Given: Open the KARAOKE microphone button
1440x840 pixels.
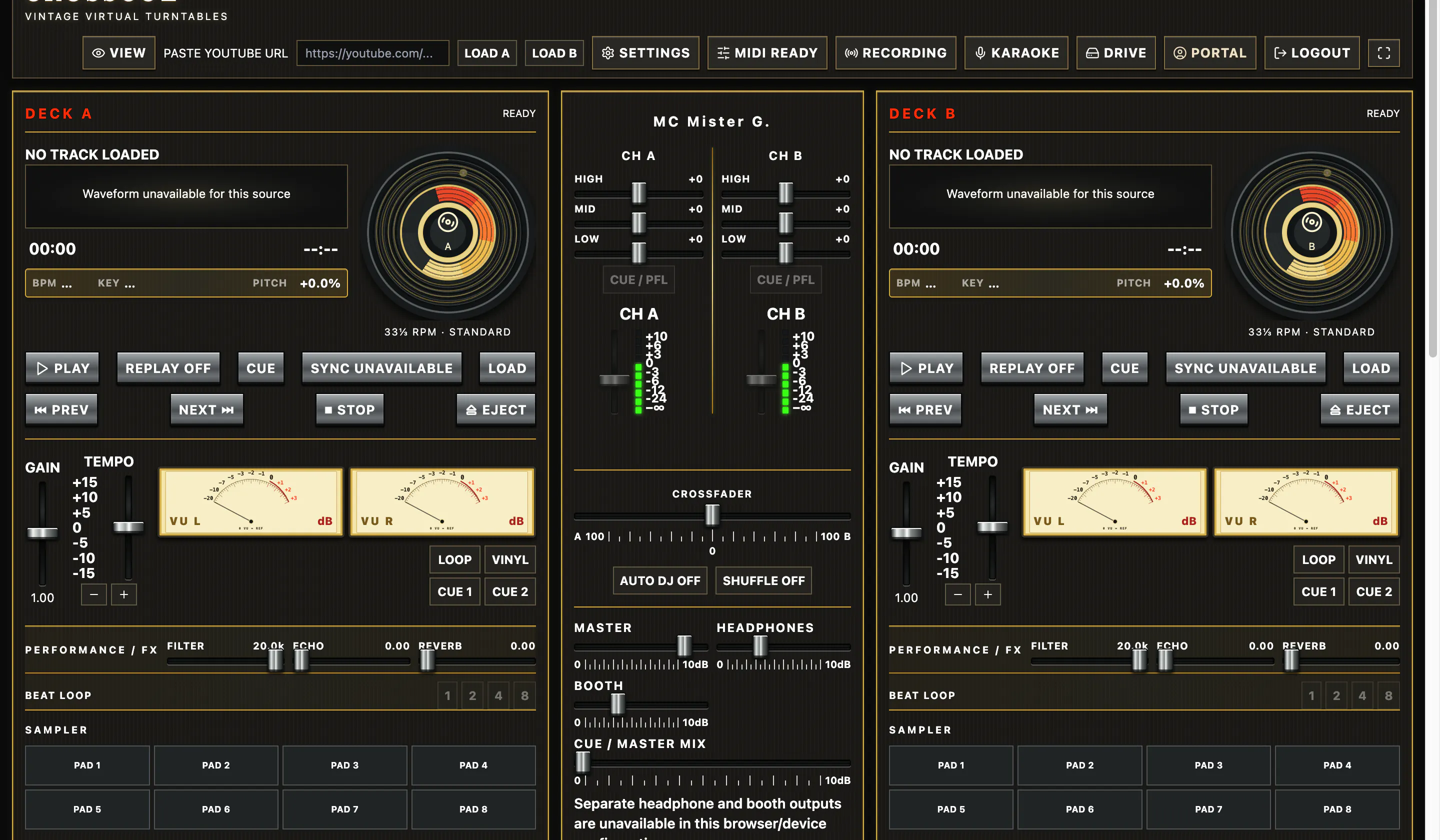Looking at the screenshot, I should point(1016,53).
